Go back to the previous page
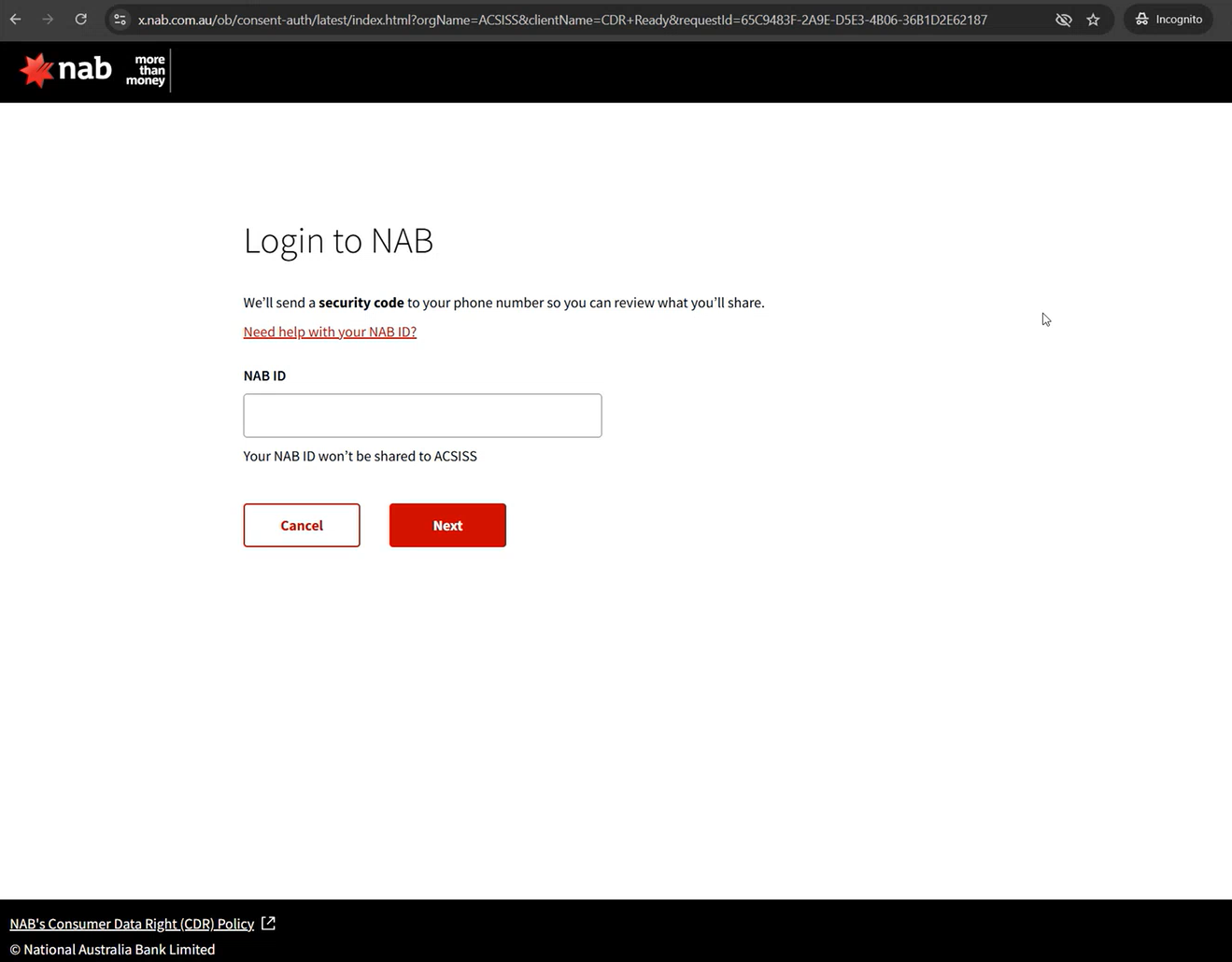 tap(16, 20)
